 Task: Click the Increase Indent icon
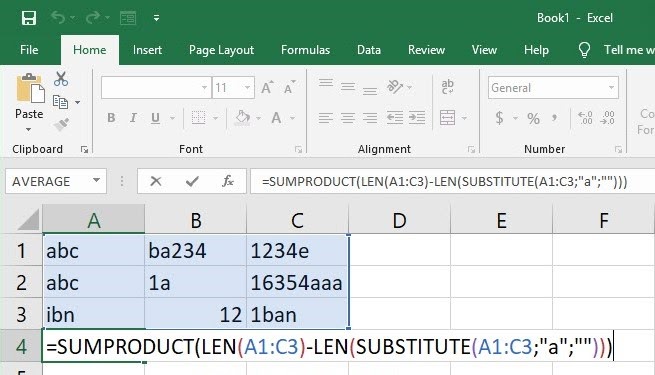[416, 118]
